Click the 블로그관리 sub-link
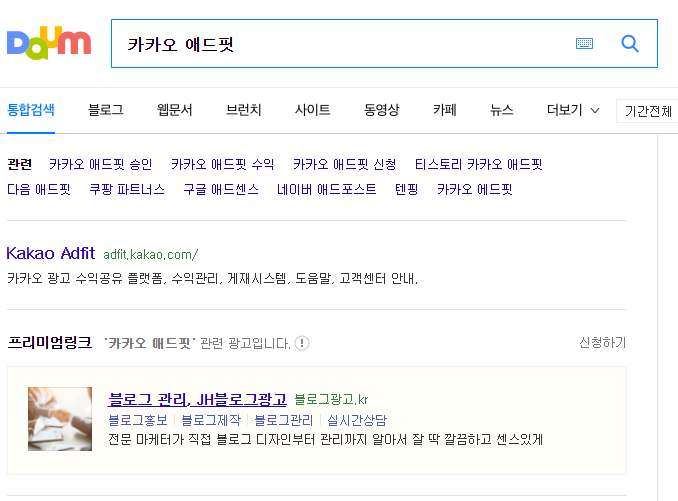 click(x=284, y=420)
